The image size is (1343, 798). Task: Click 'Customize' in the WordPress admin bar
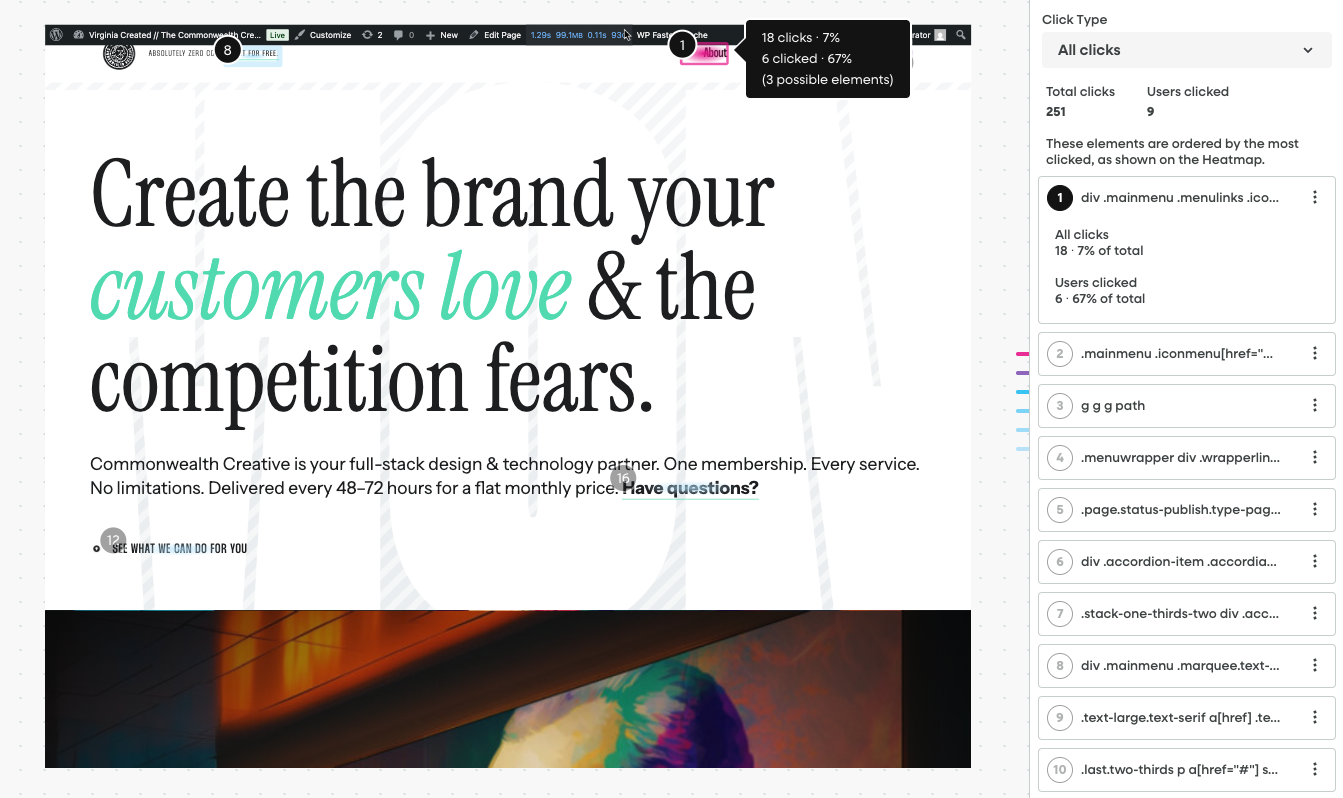323,35
